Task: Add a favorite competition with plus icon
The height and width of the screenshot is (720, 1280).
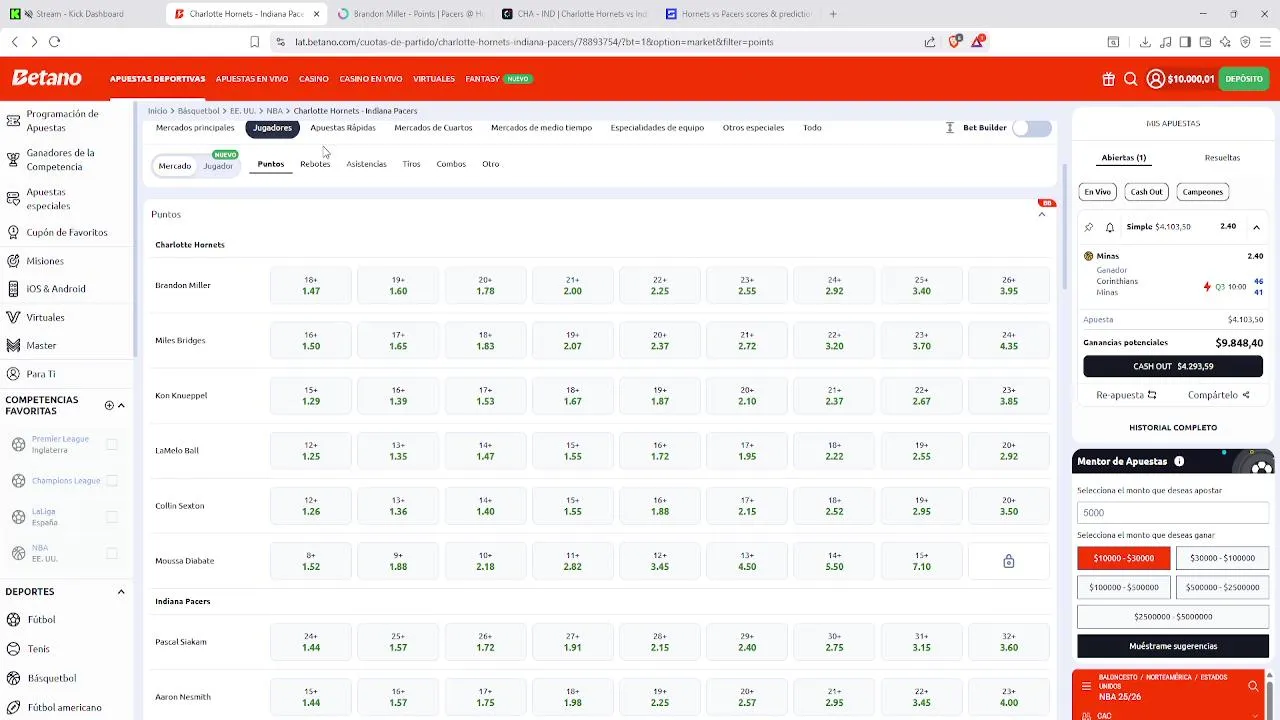Action: pyautogui.click(x=109, y=405)
